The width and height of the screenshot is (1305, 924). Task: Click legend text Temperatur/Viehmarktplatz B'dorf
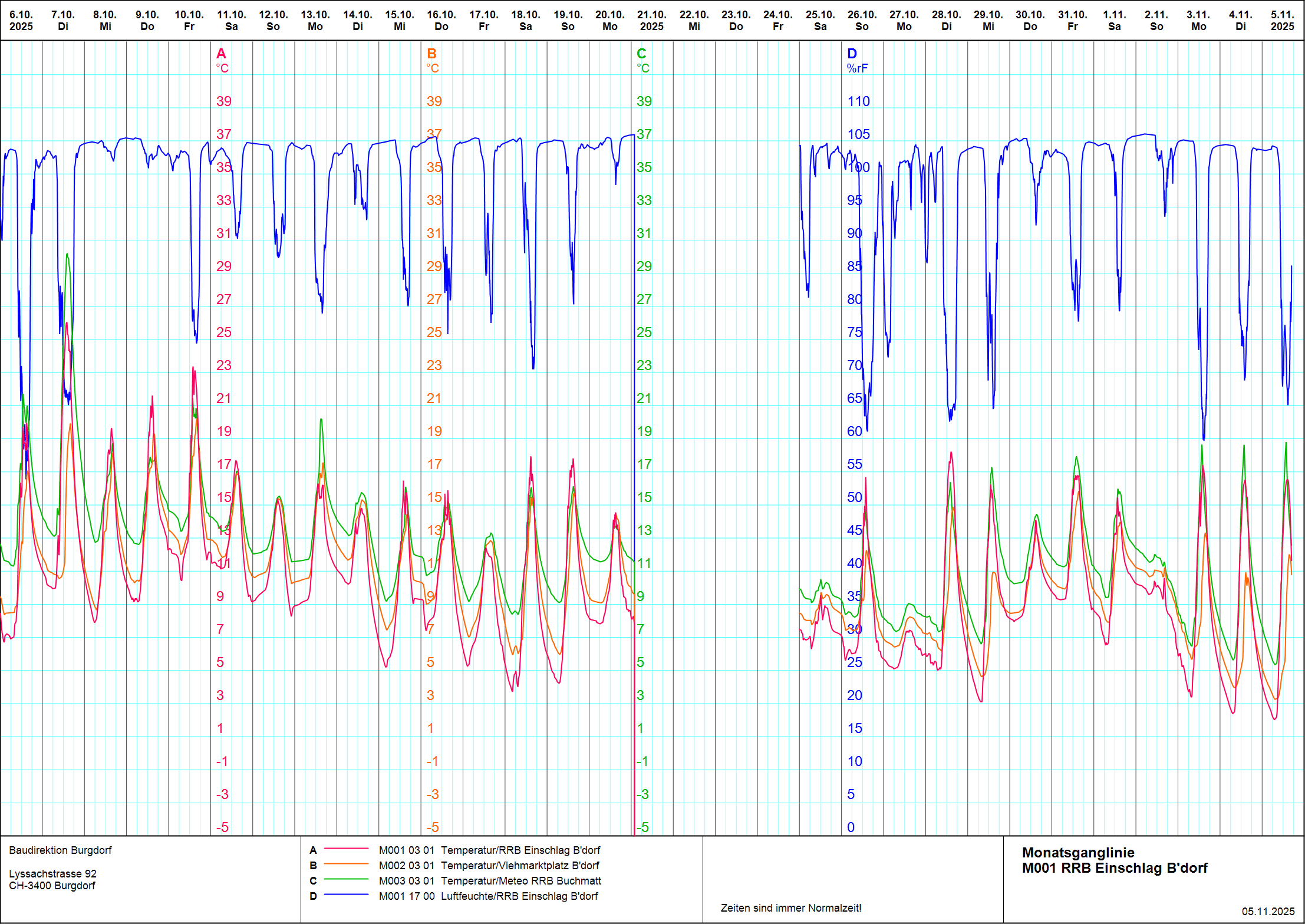tap(520, 865)
